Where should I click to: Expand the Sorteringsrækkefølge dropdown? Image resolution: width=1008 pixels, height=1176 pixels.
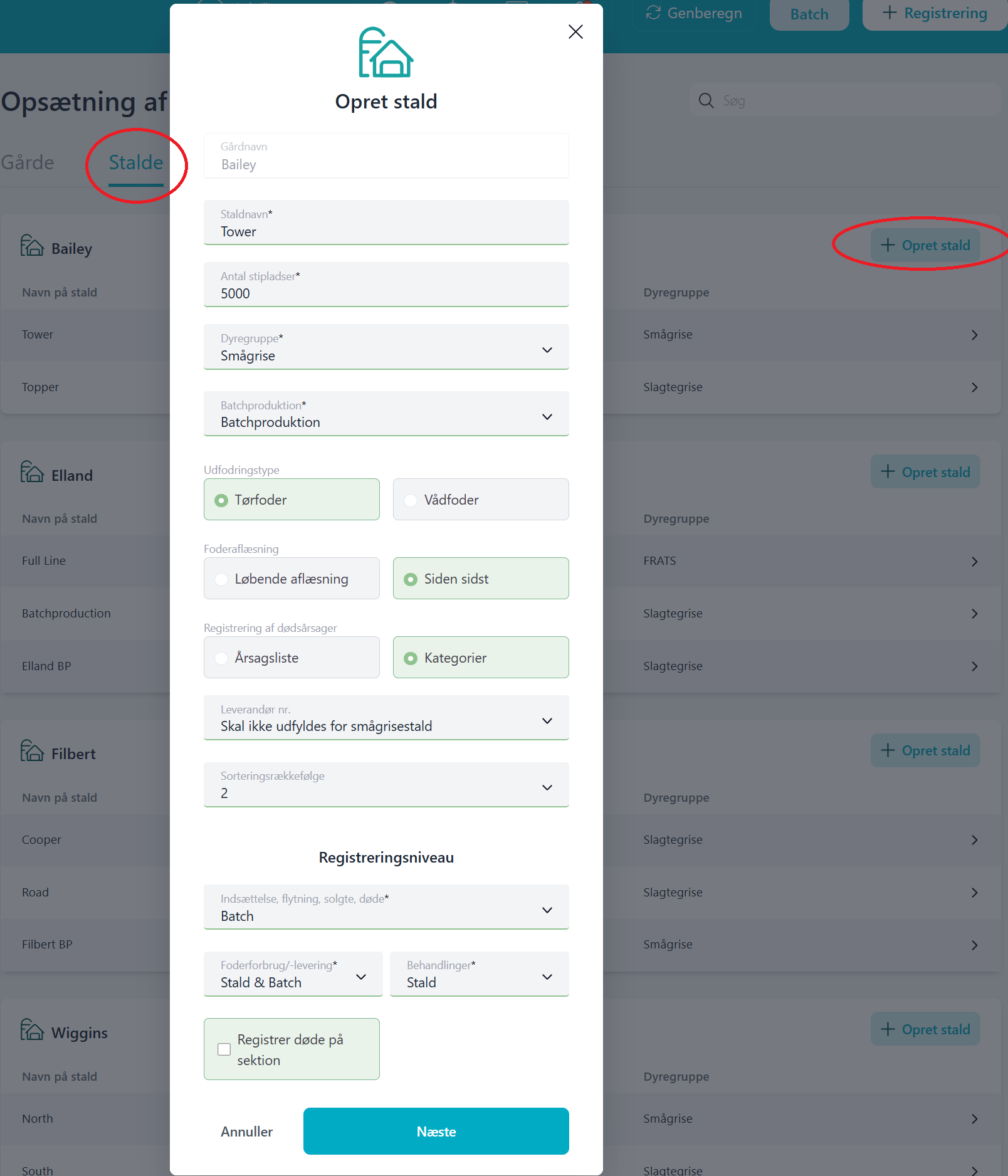386,785
